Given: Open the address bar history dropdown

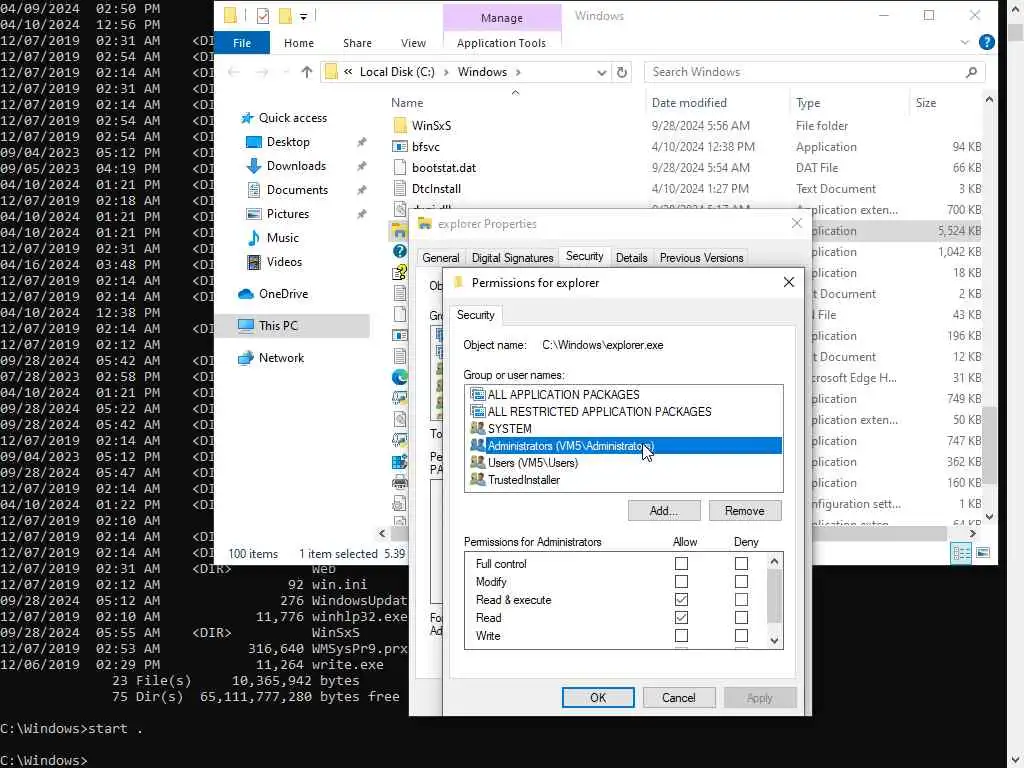Looking at the screenshot, I should point(601,72).
